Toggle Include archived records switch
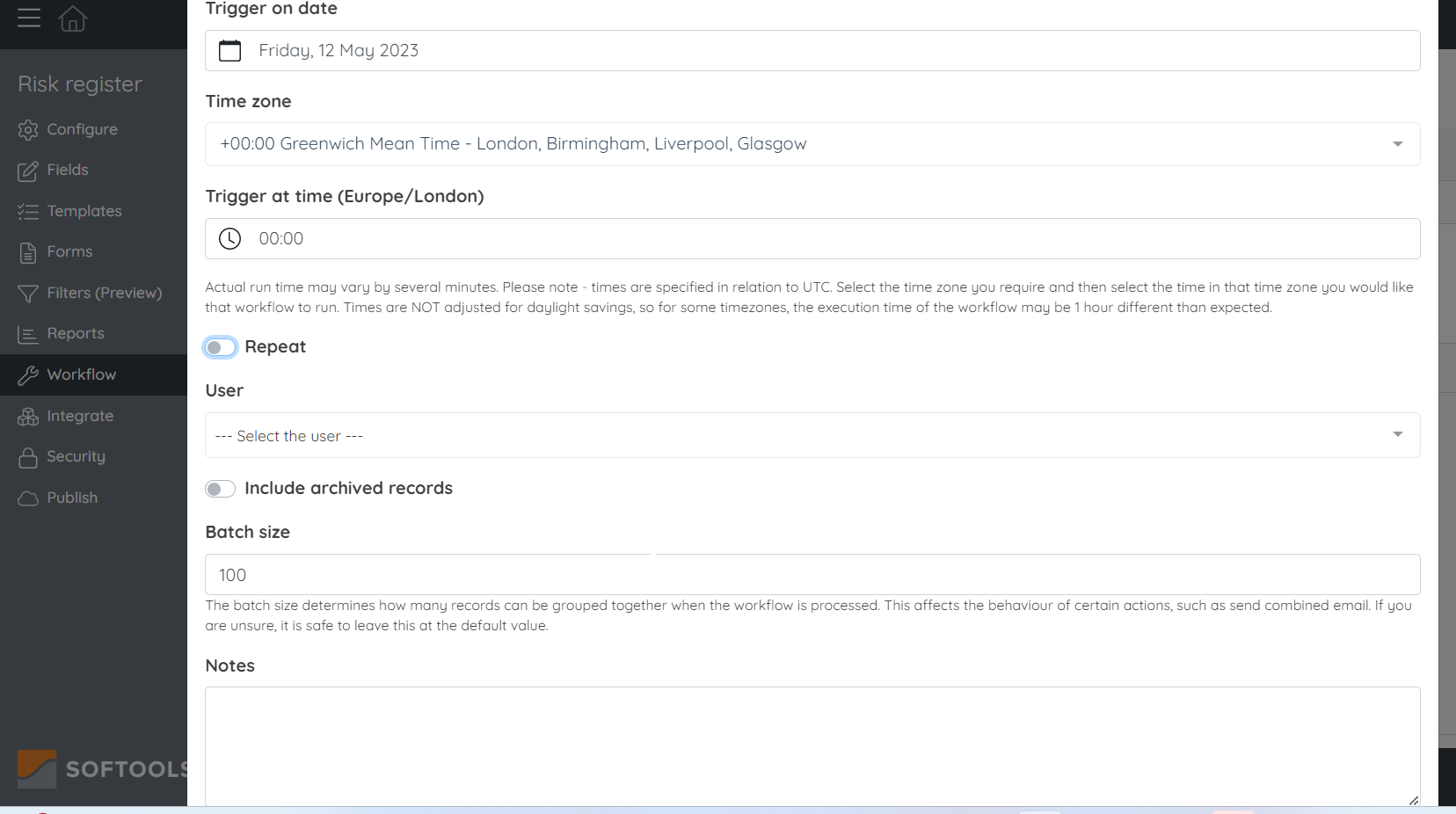The height and width of the screenshot is (814, 1456). coord(220,489)
